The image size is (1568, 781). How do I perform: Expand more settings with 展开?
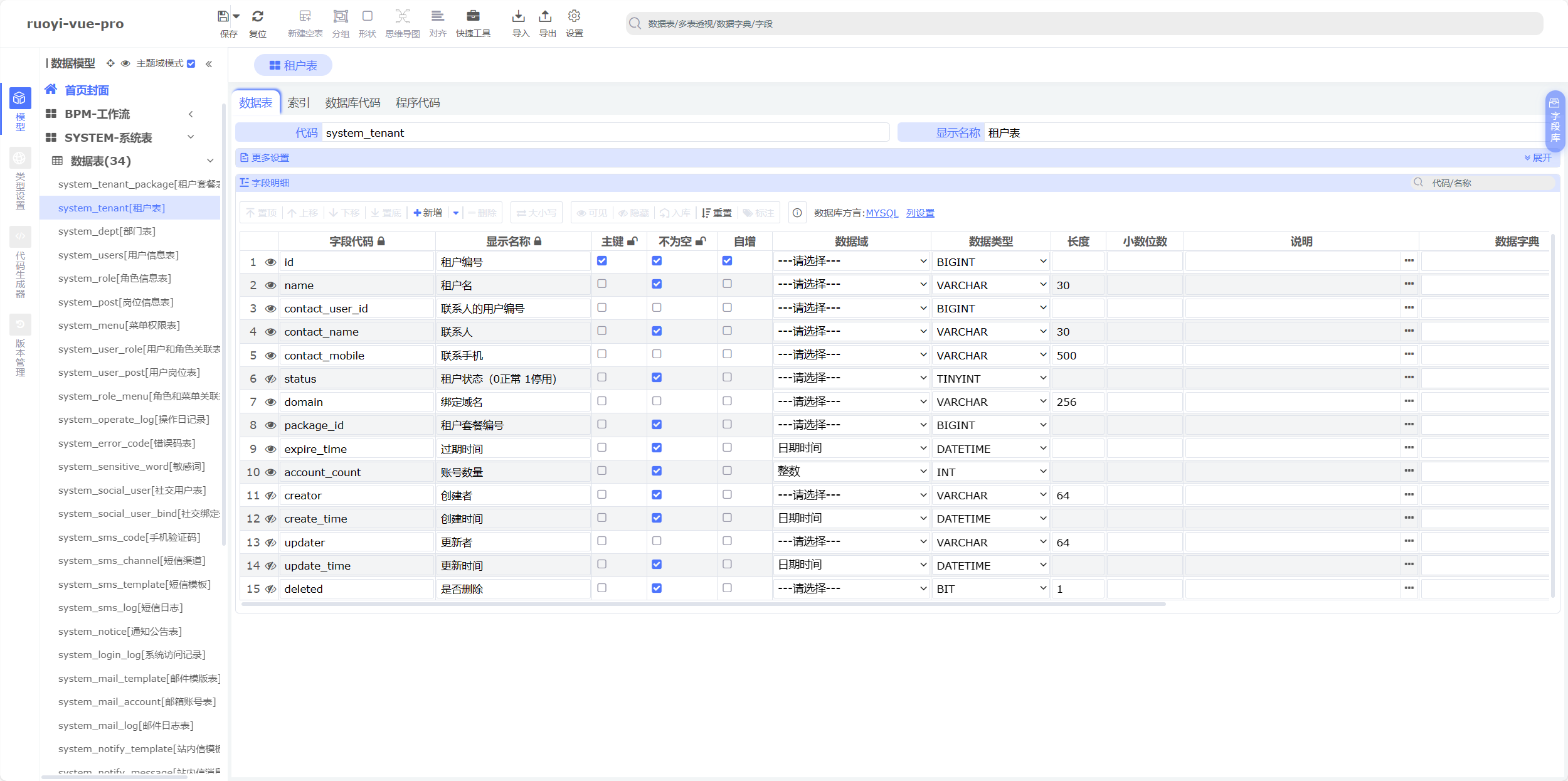[1538, 158]
